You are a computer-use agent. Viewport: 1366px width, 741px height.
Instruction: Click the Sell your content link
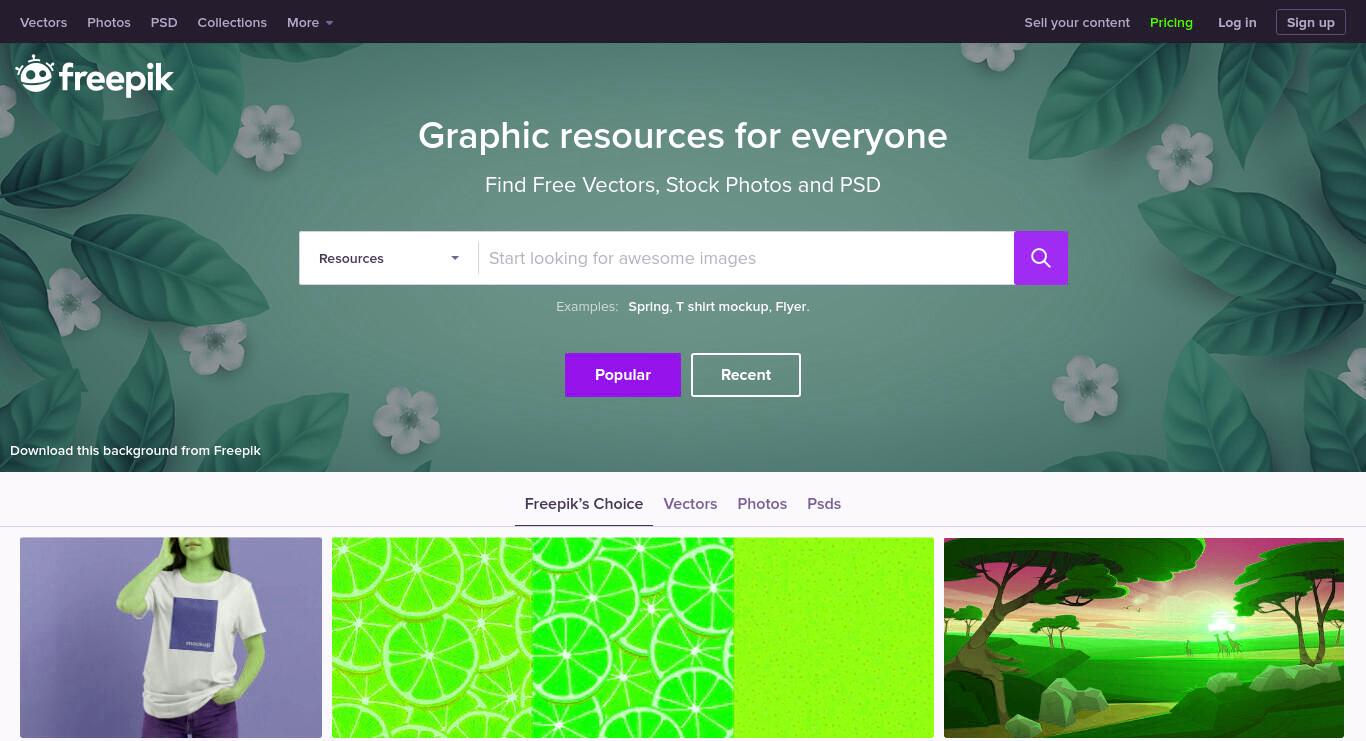[x=1077, y=22]
